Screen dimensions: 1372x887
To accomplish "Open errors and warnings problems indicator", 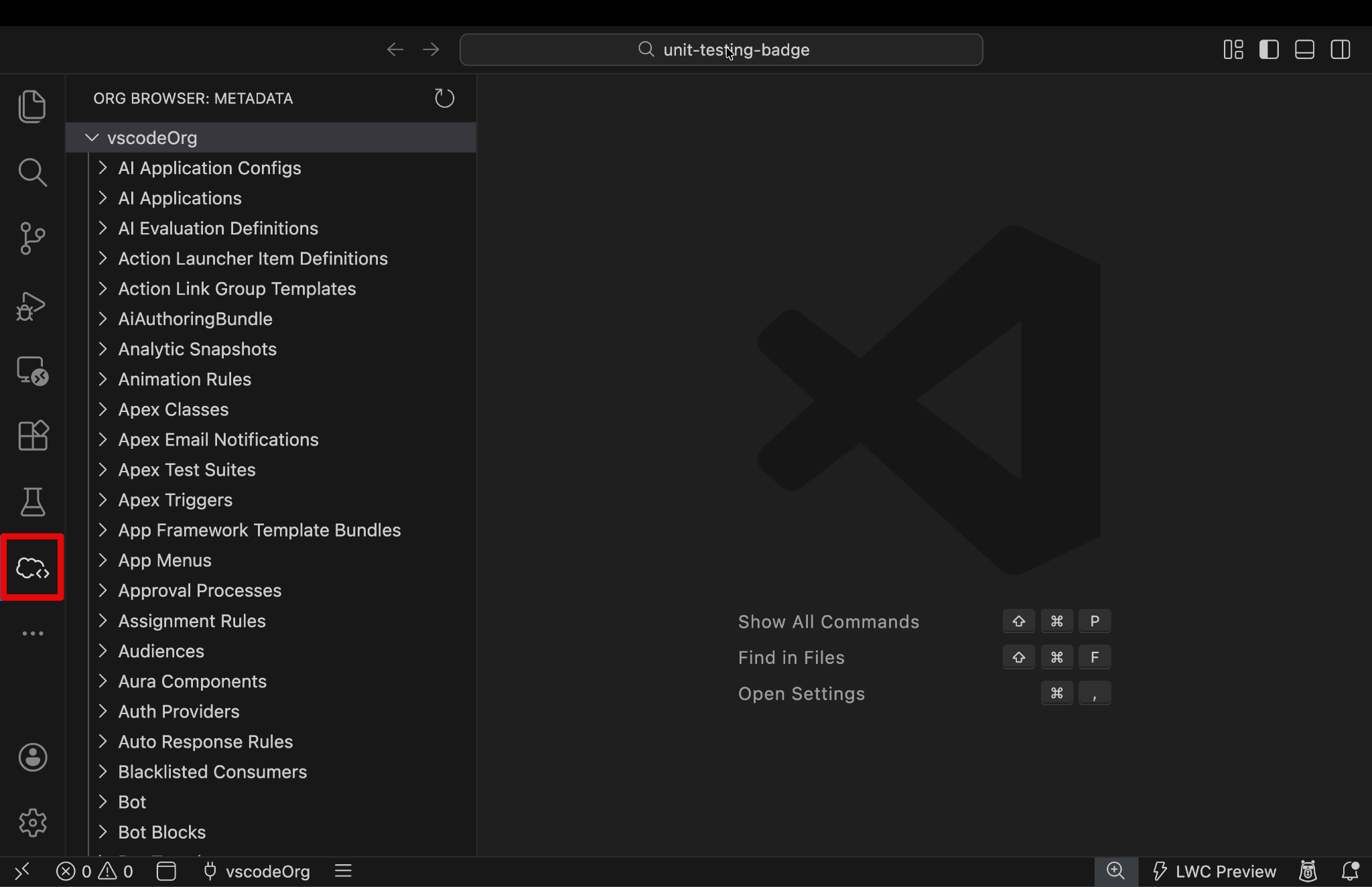I will click(x=94, y=871).
